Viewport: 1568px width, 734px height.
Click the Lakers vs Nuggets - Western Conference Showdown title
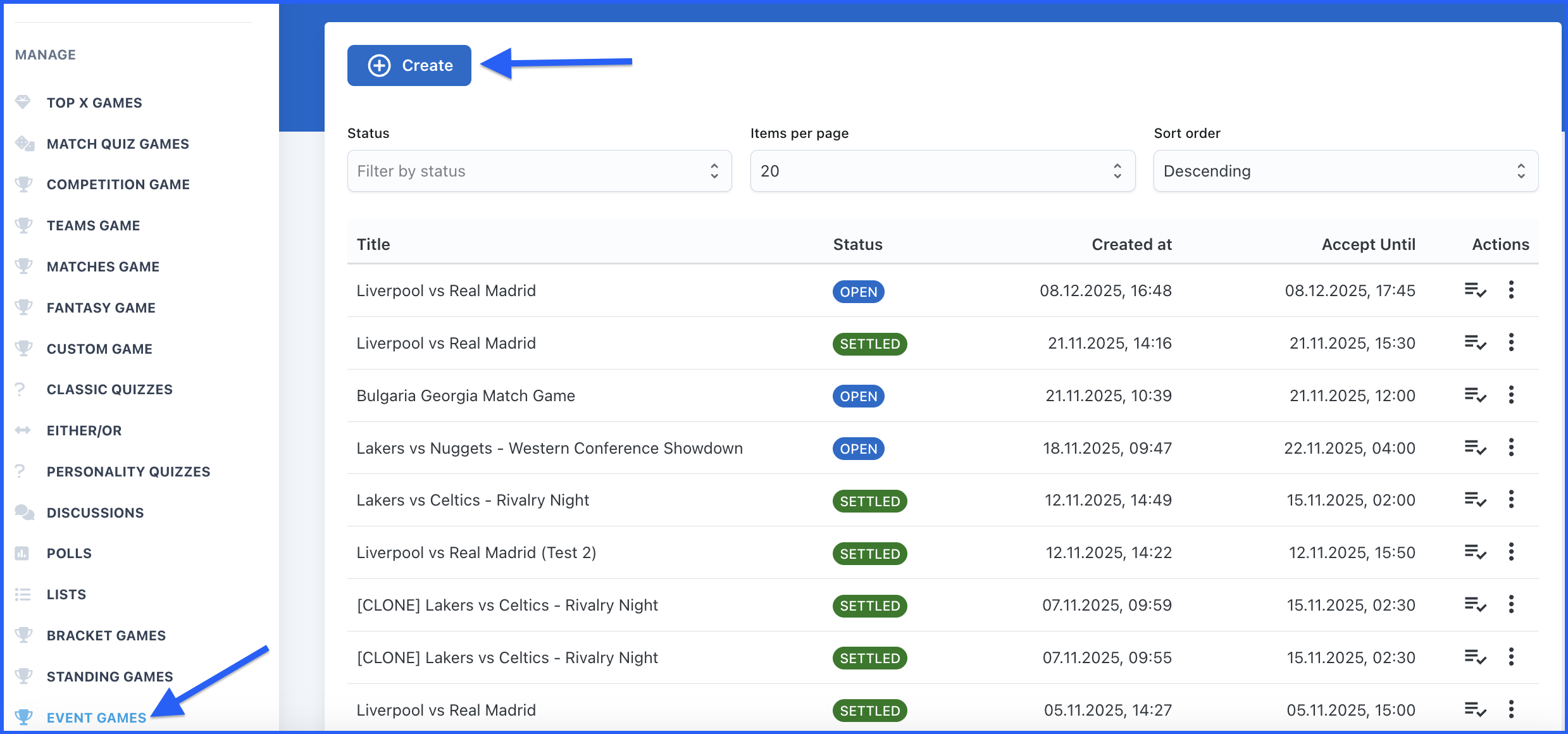point(549,448)
